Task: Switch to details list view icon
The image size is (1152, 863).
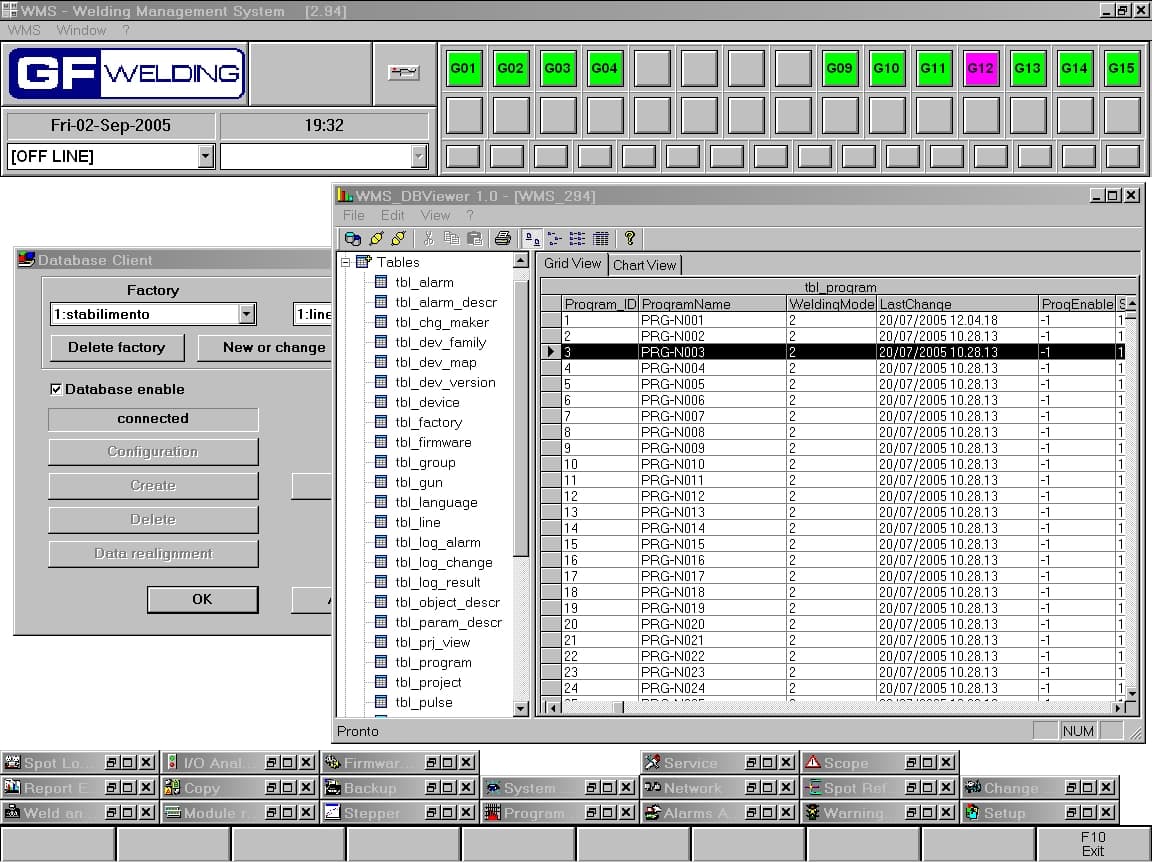Action: coord(600,238)
